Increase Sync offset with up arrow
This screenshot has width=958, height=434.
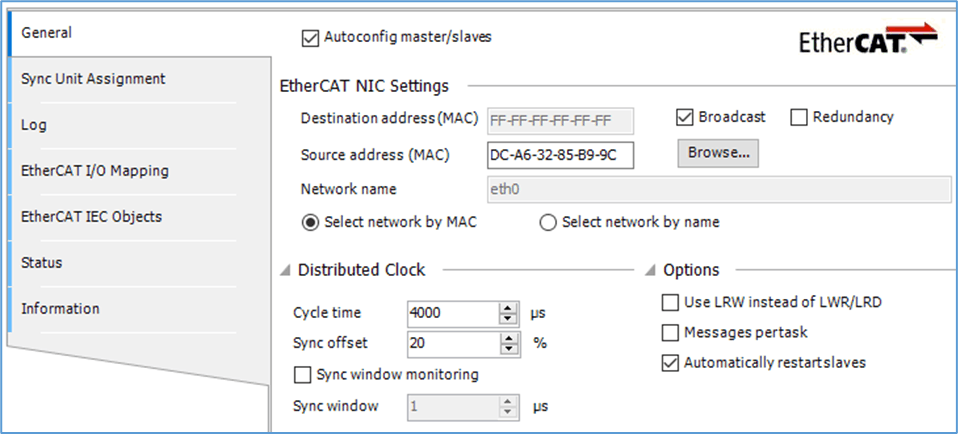coord(510,337)
